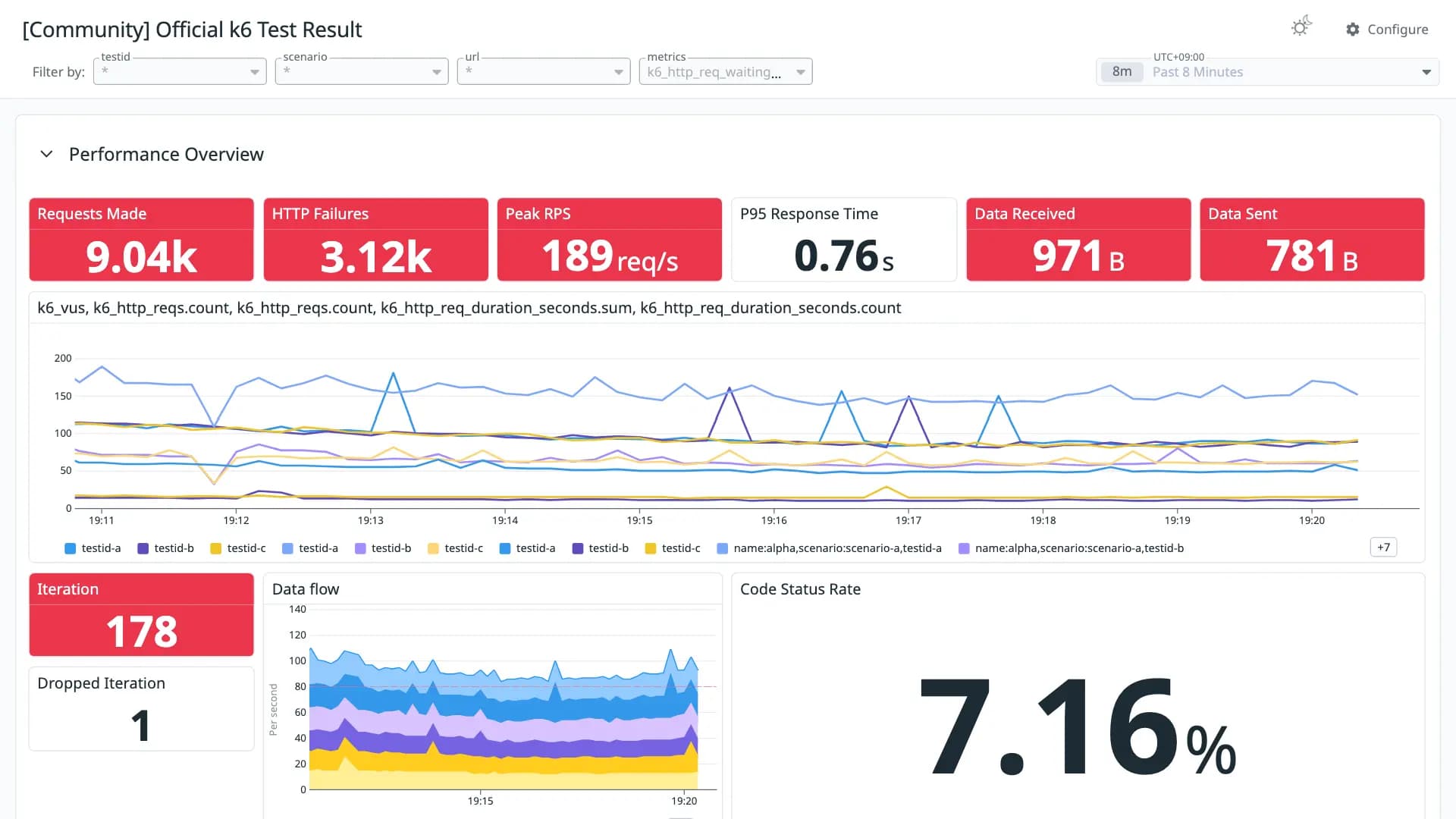Toggle the name:alpha scenario-a testid-b legend item
This screenshot has height=819, width=1456.
1072,548
